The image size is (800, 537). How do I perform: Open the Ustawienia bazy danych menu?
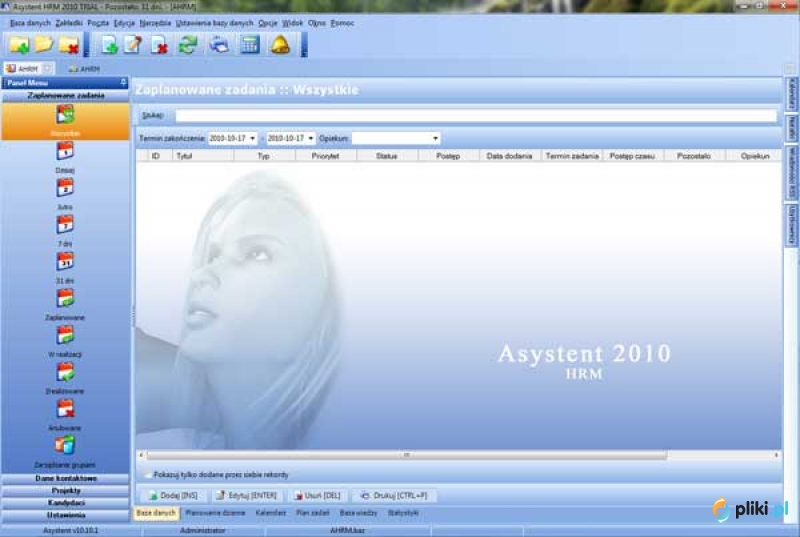coord(214,23)
